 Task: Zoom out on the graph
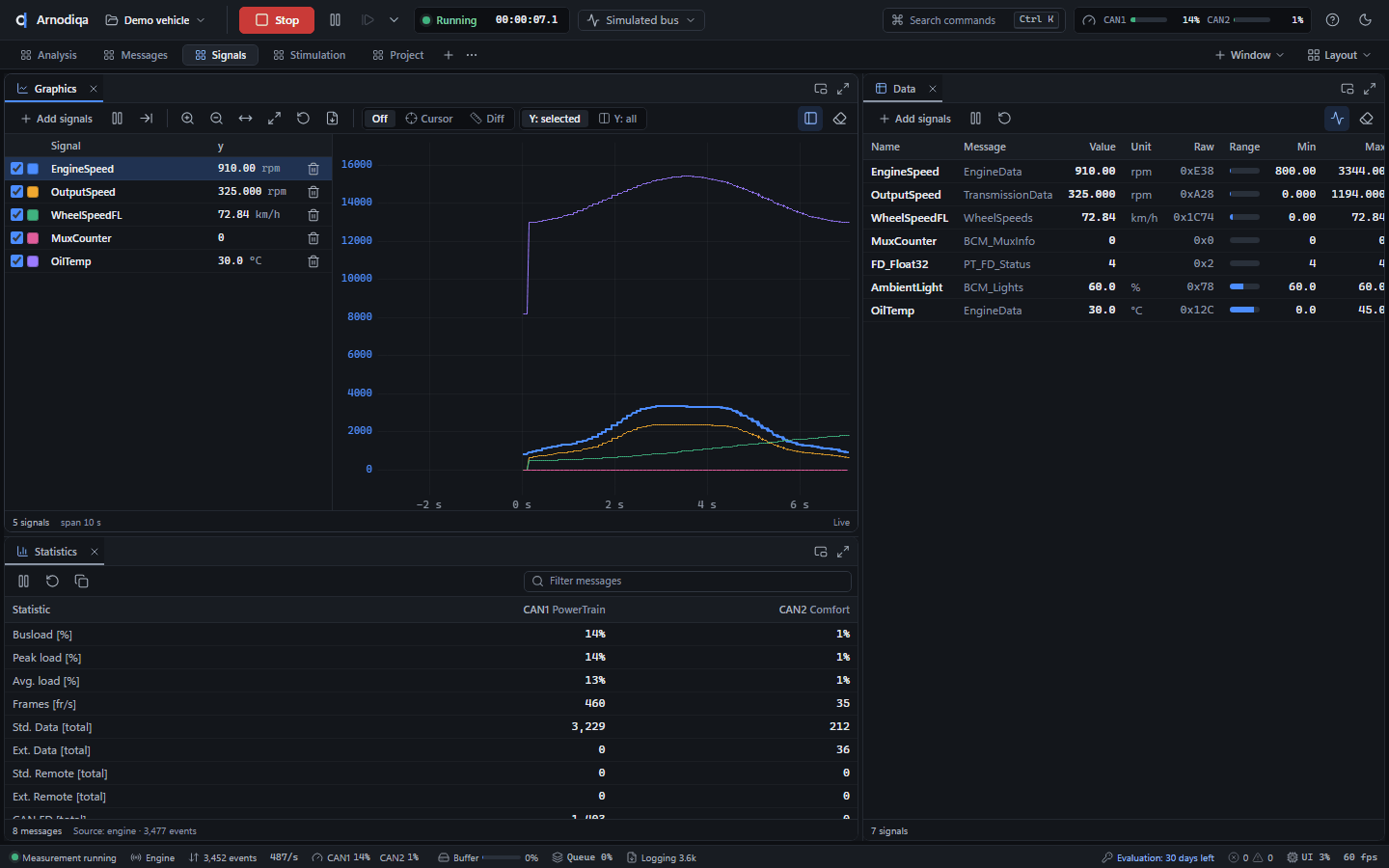(217, 119)
